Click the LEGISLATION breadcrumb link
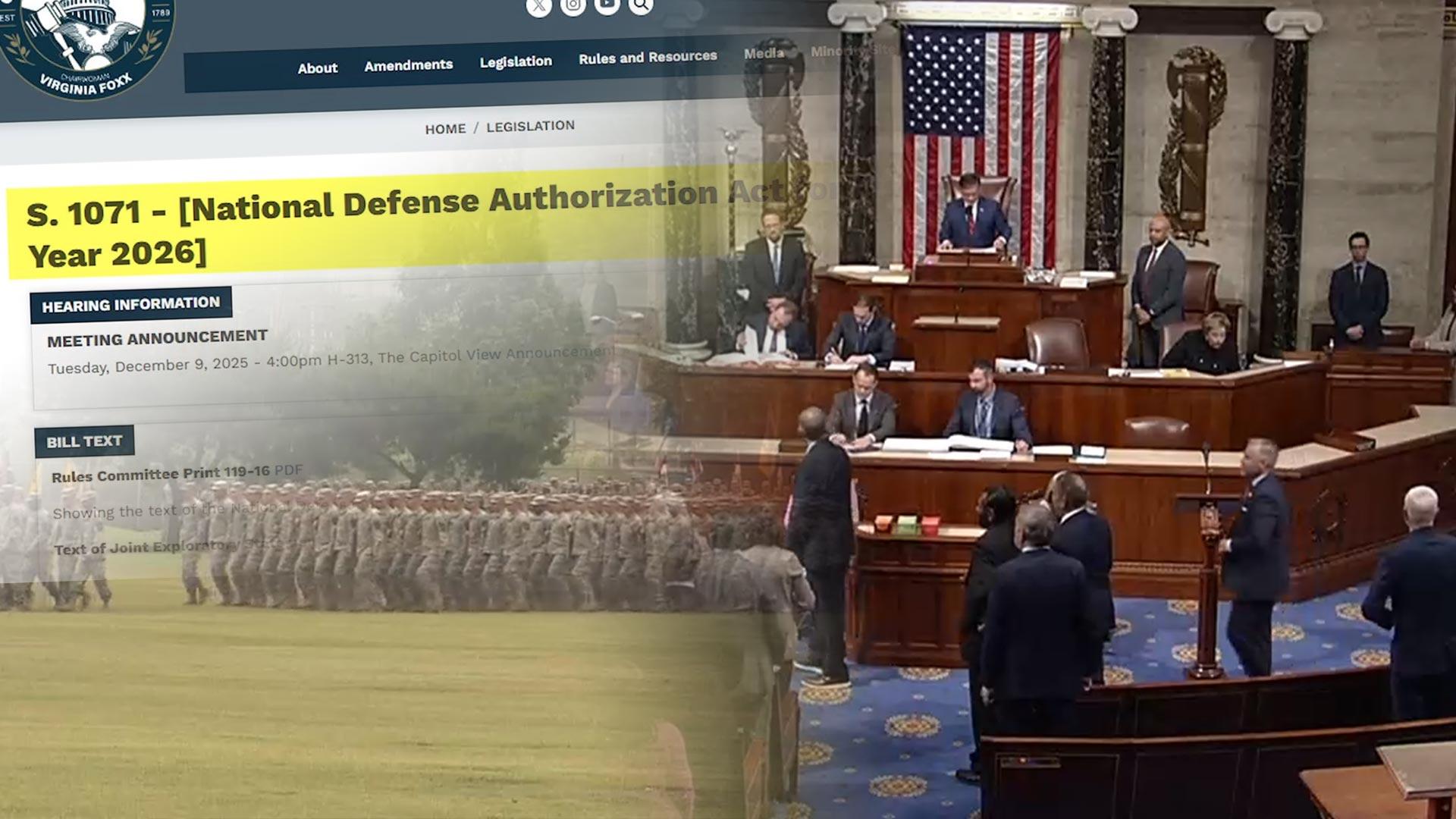Image resolution: width=1456 pixels, height=819 pixels. click(x=530, y=126)
